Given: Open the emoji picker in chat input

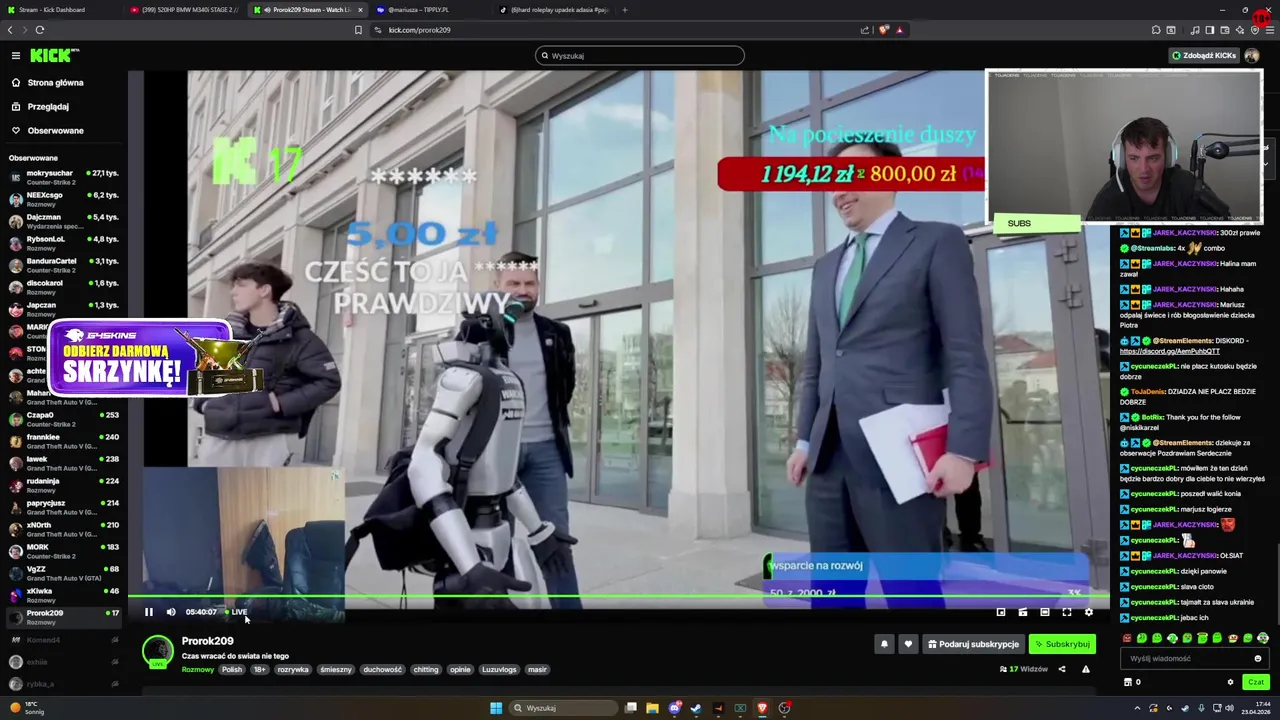Looking at the screenshot, I should (1258, 659).
